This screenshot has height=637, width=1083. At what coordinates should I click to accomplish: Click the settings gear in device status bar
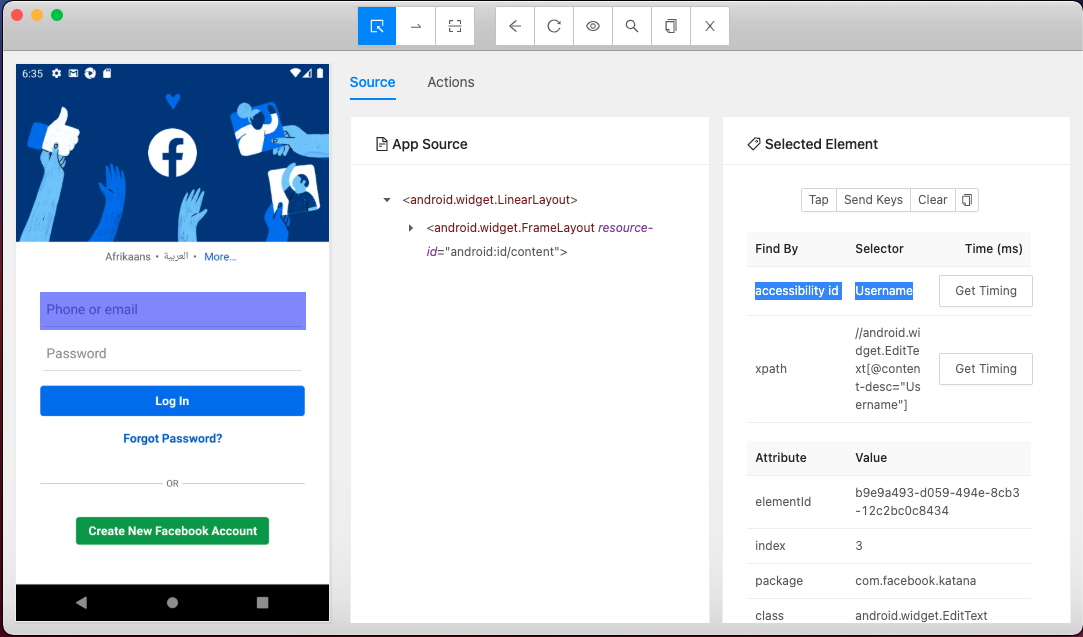point(57,73)
